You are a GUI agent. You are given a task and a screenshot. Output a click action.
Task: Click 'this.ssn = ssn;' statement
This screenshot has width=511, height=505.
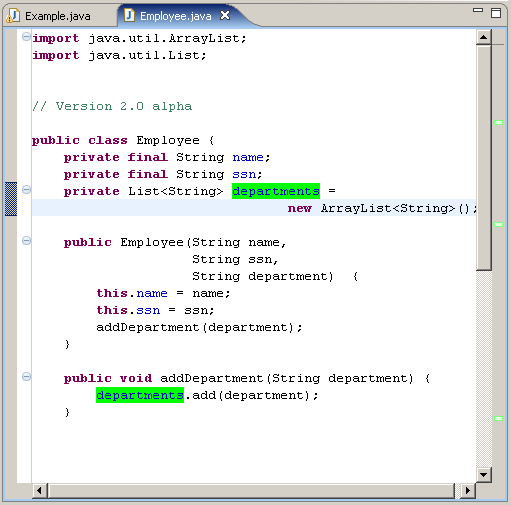(x=155, y=310)
